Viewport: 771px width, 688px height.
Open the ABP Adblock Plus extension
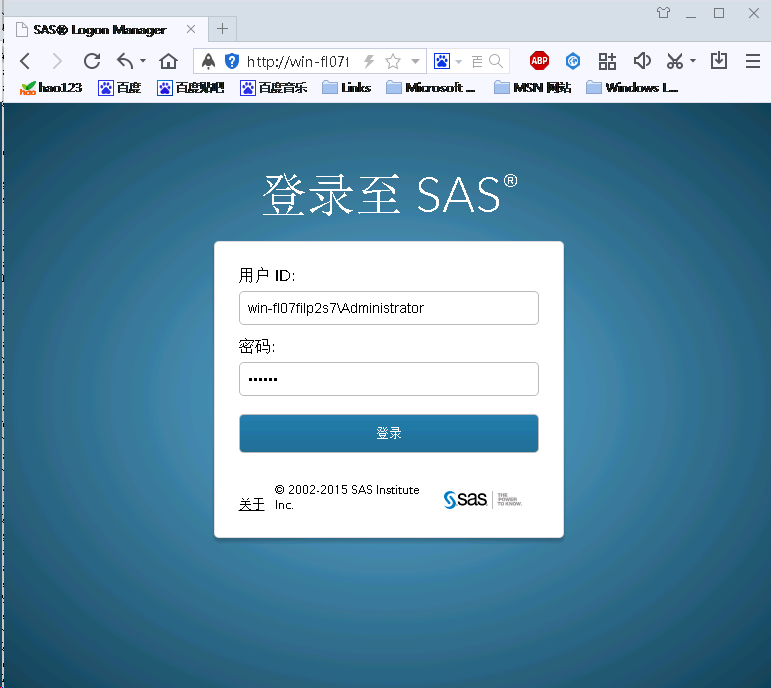[x=539, y=60]
